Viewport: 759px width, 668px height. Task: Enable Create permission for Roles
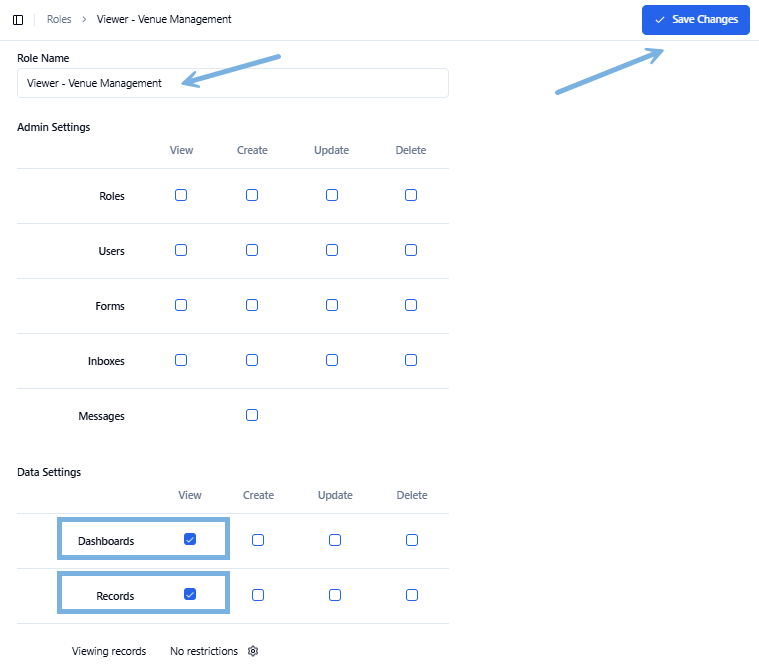pos(252,195)
